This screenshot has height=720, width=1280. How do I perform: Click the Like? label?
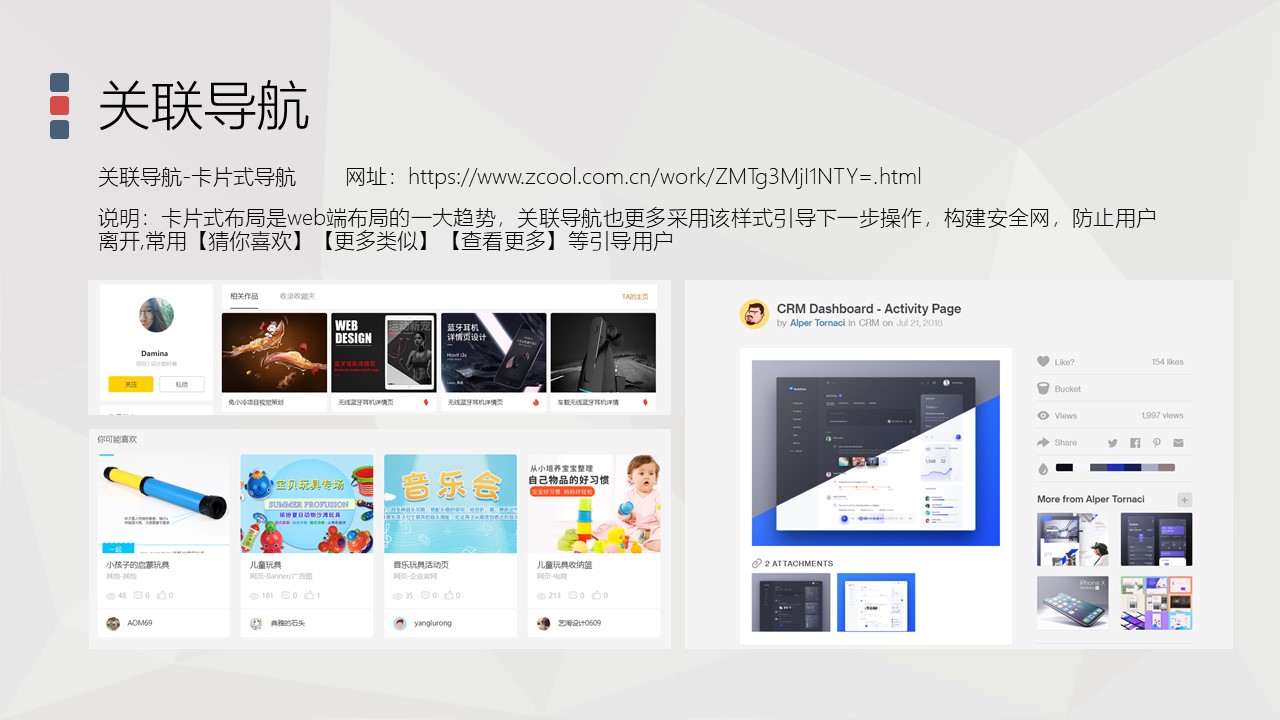[1065, 362]
